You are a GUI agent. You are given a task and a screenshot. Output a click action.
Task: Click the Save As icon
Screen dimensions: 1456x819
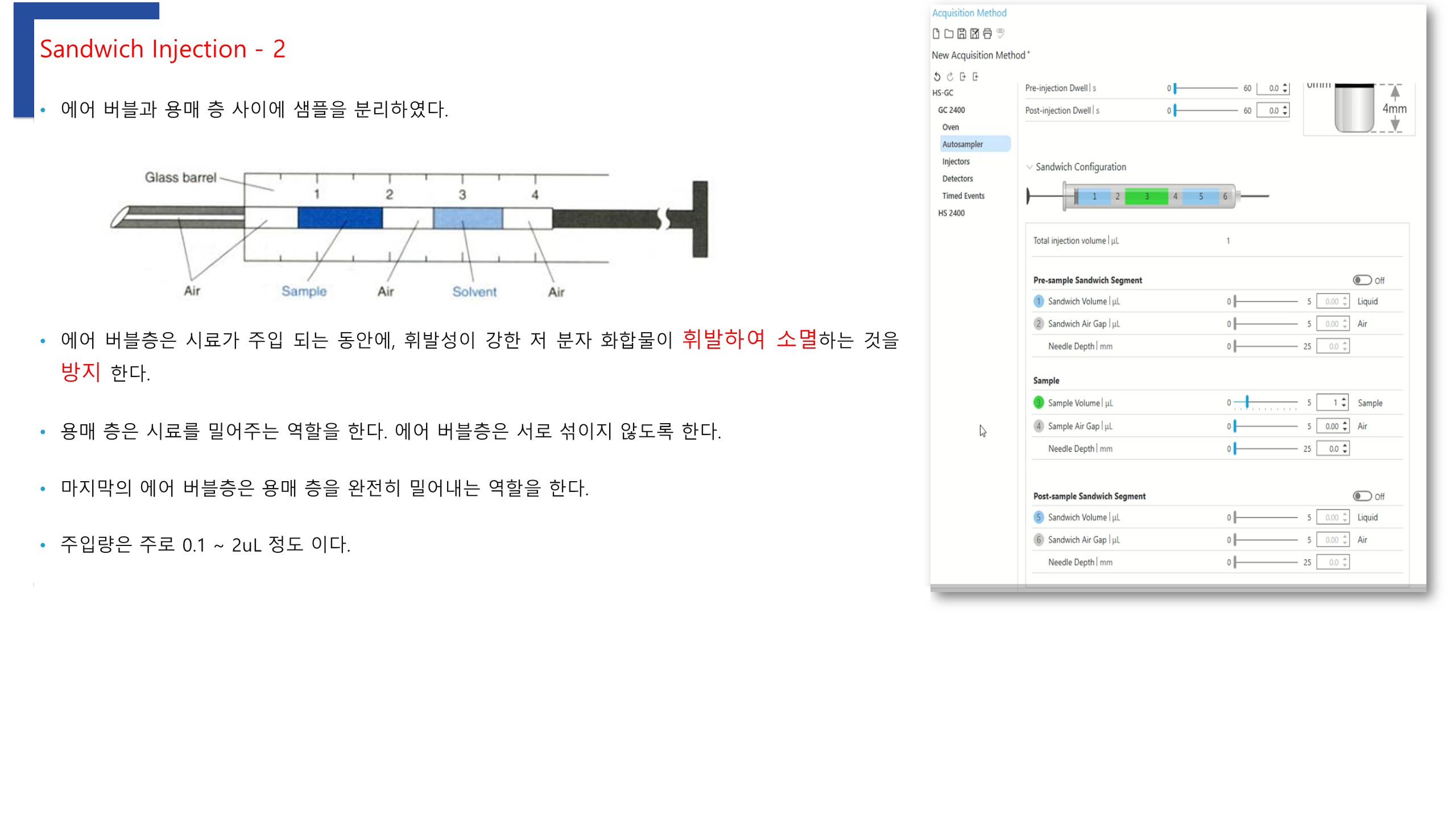tap(974, 34)
